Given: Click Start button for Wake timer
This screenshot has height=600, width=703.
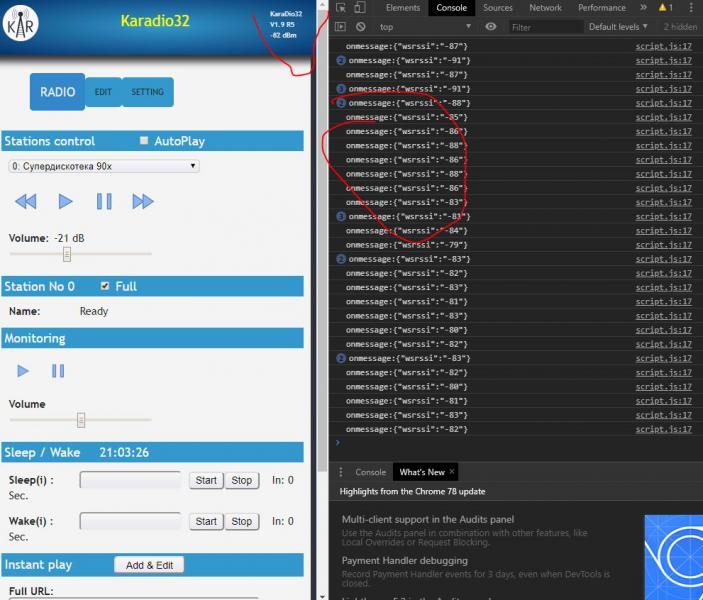Looking at the screenshot, I should point(206,522).
